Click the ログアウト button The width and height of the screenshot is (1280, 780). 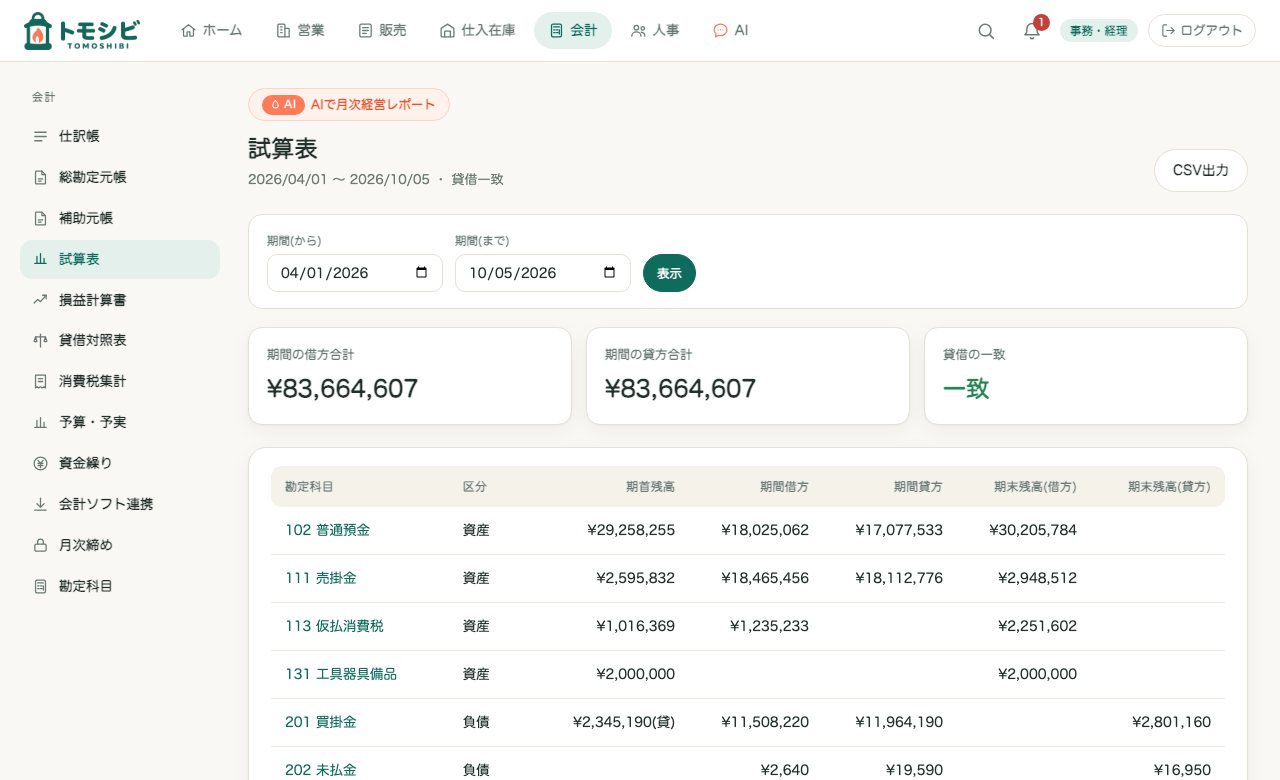(1202, 31)
